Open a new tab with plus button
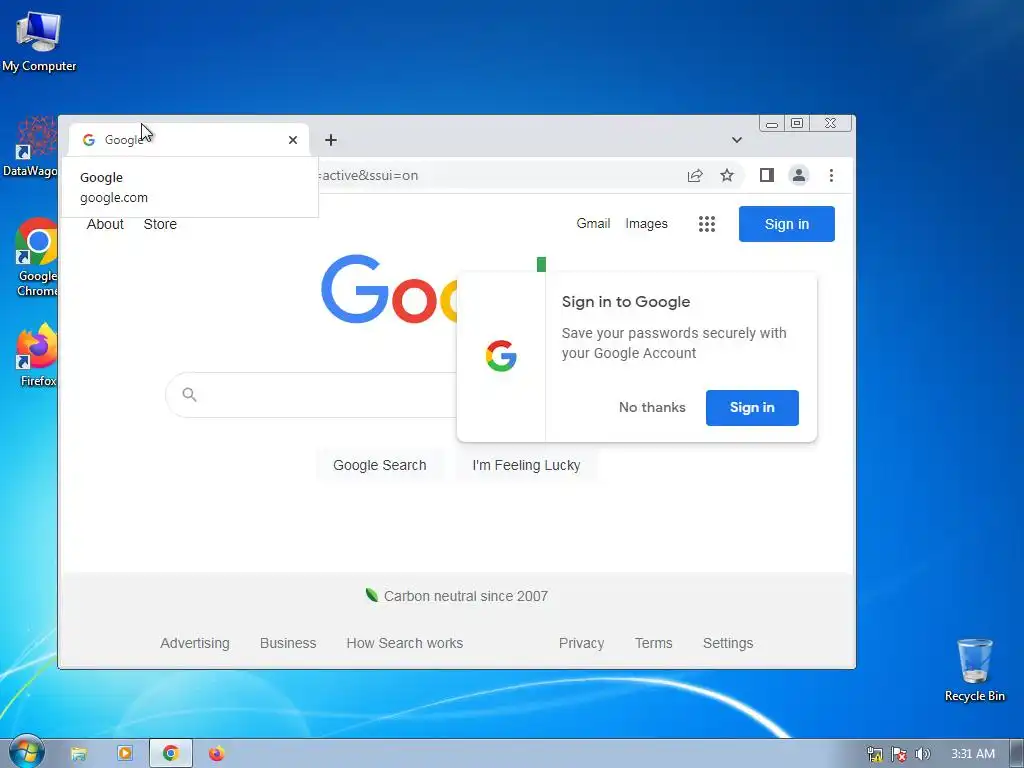Image resolution: width=1024 pixels, height=768 pixels. [331, 140]
